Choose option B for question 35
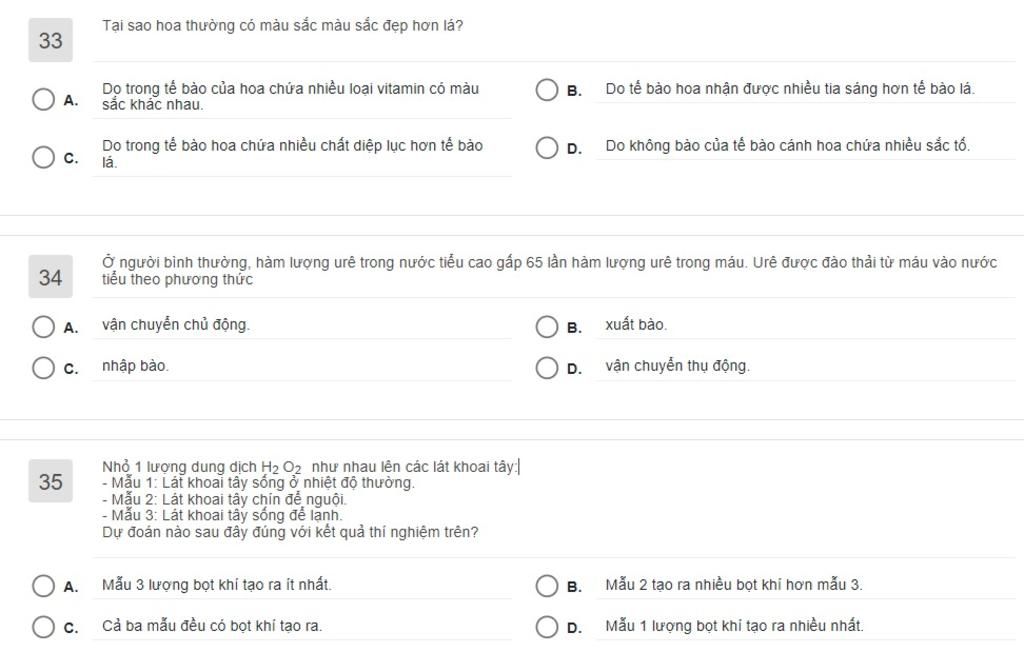This screenshot has height=672, width=1024. (x=547, y=586)
